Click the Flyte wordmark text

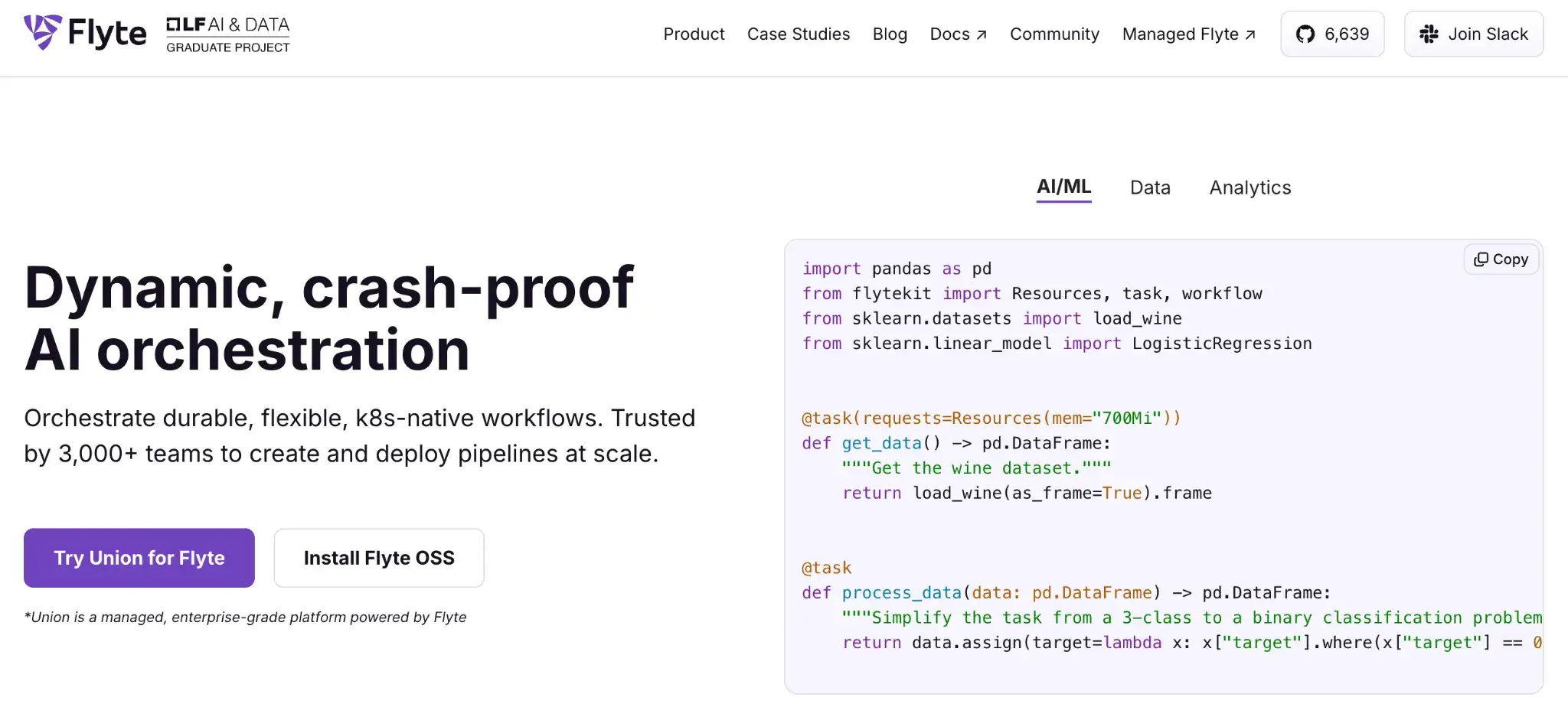pyautogui.click(x=107, y=34)
